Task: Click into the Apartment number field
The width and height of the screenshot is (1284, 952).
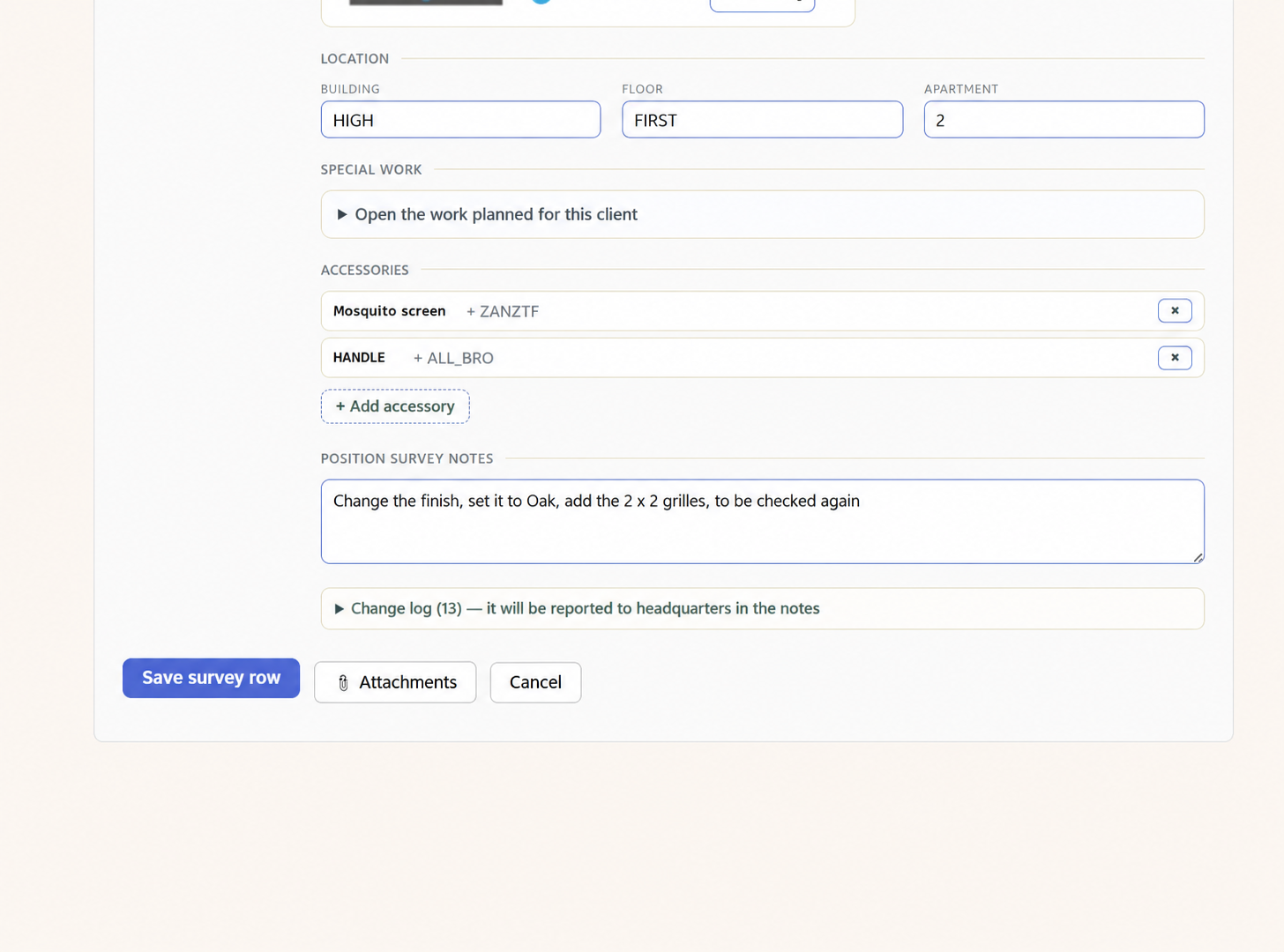Action: pyautogui.click(x=1064, y=120)
